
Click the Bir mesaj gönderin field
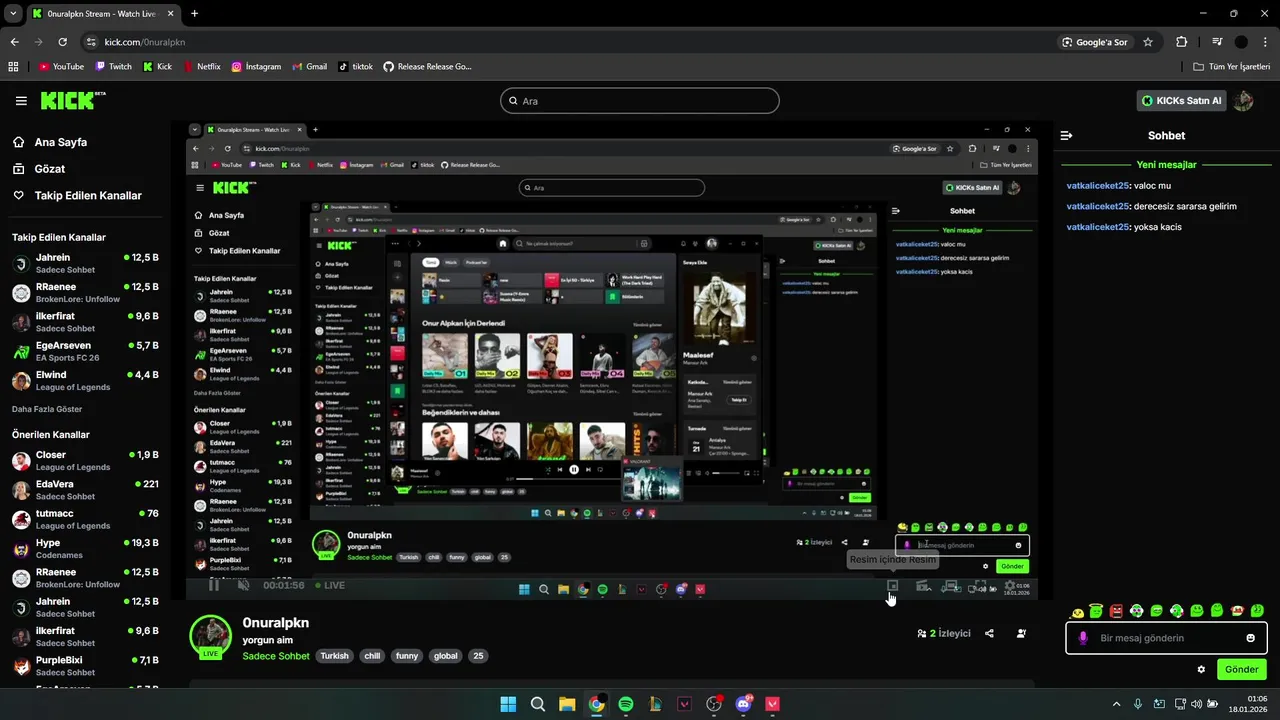(x=1166, y=638)
